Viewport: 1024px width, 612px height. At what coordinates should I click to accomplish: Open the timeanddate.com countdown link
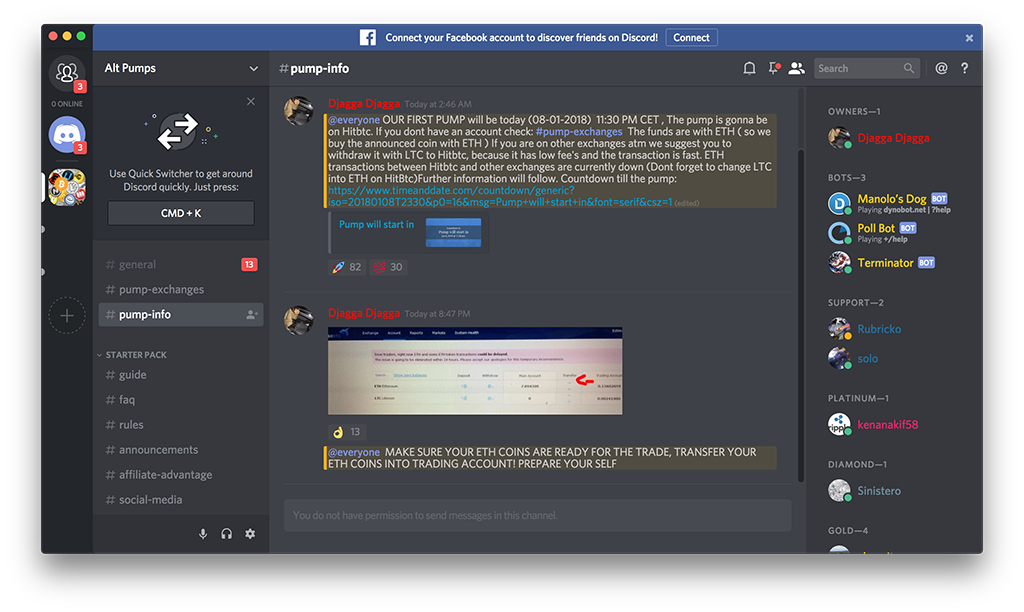point(500,196)
